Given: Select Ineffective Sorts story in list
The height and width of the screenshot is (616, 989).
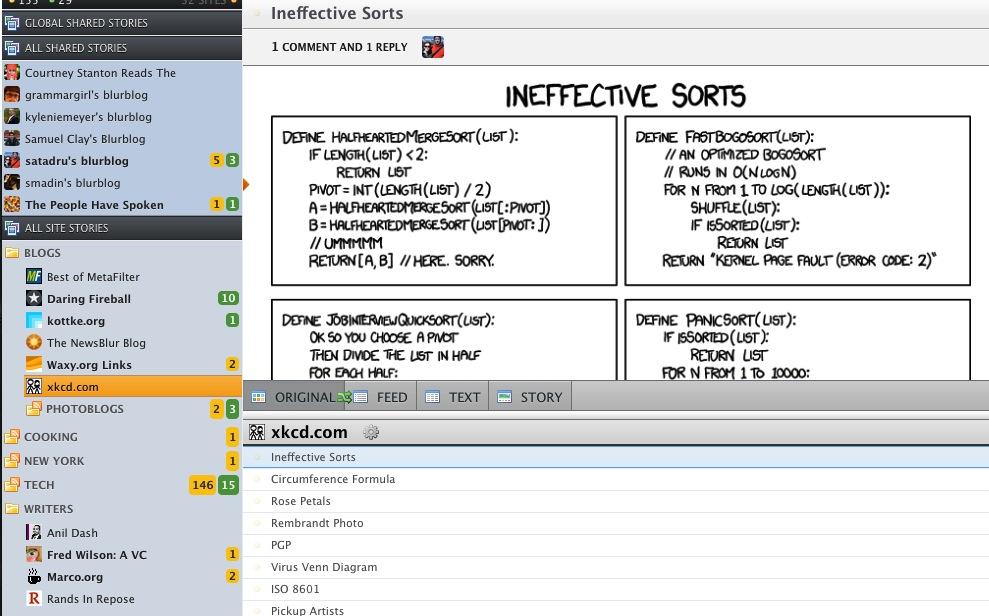Looking at the screenshot, I should [x=616, y=457].
